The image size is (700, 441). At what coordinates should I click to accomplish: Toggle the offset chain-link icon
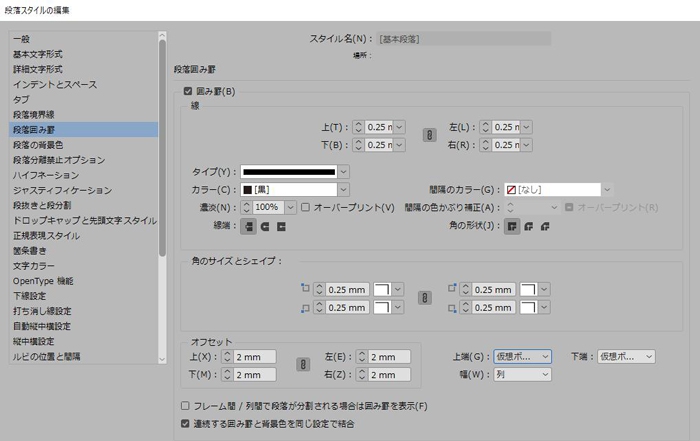click(x=299, y=366)
